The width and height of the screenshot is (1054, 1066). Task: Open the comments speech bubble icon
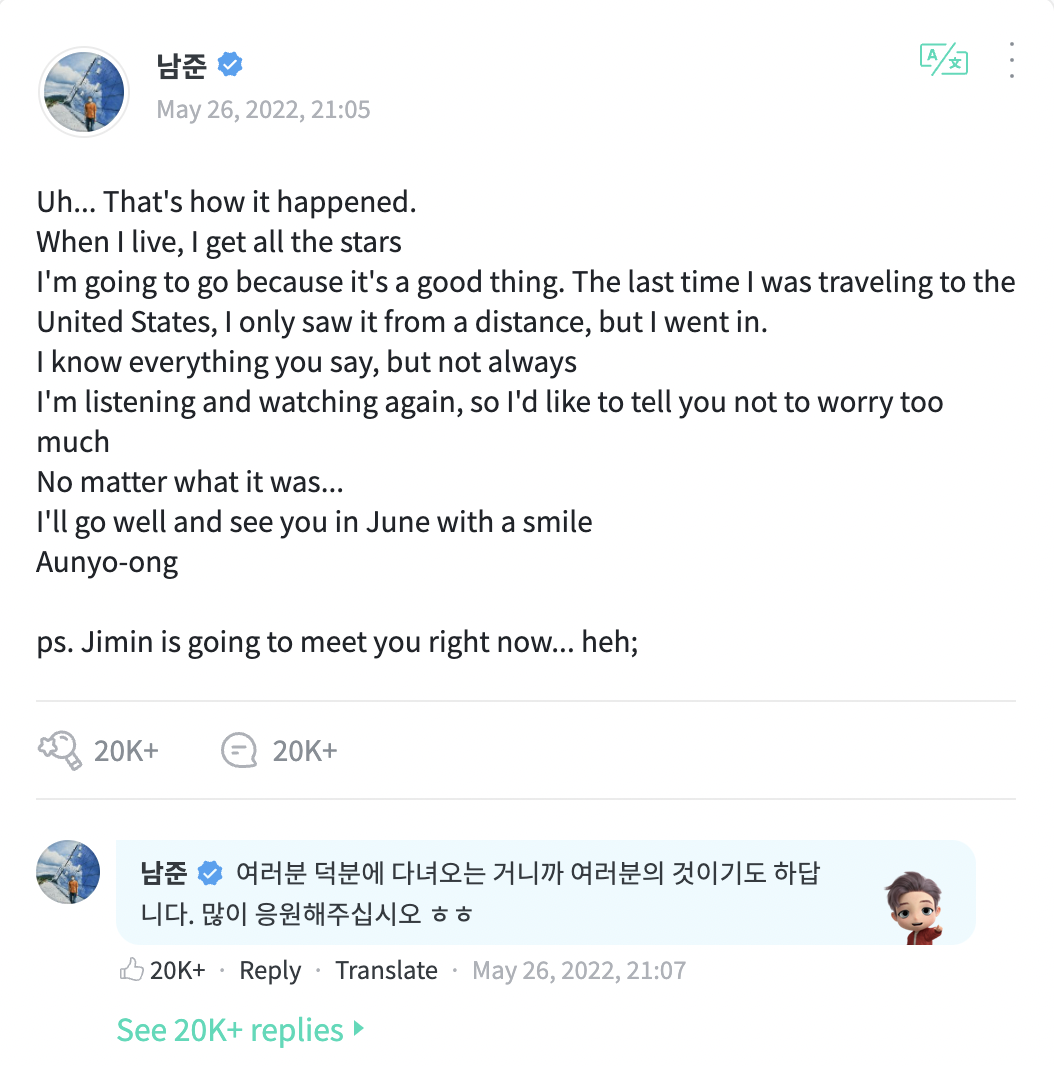[x=239, y=751]
